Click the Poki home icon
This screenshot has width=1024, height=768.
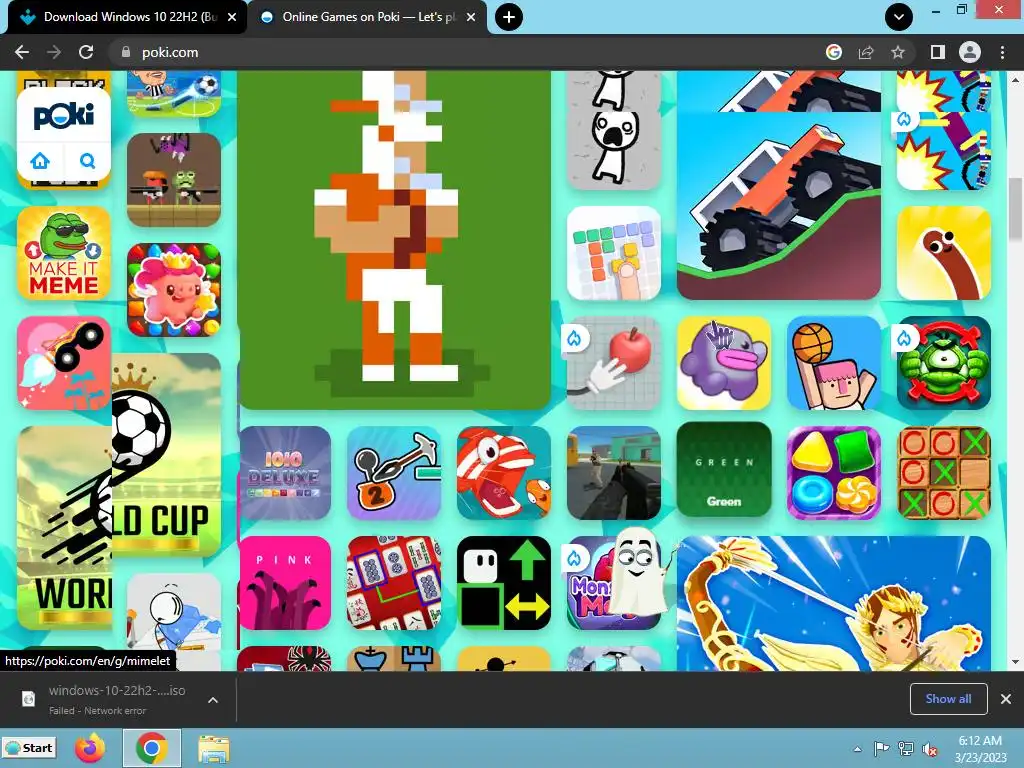coord(40,160)
